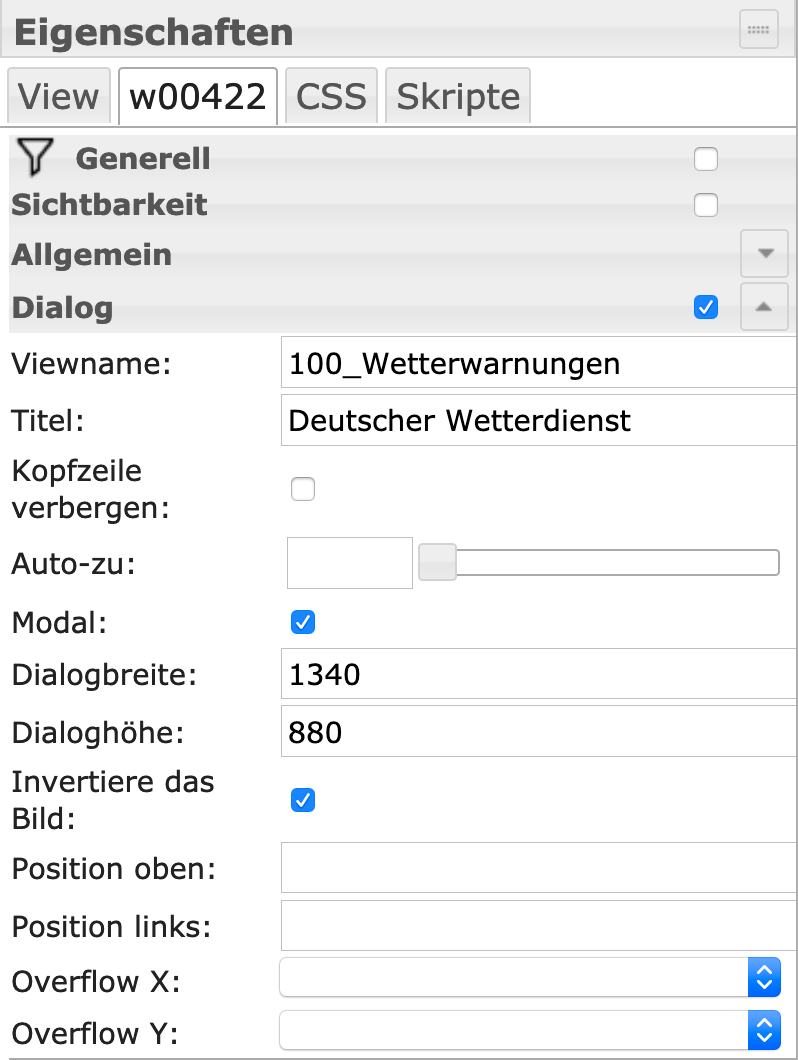Open the Overflow X dropdown
Screen dimensions: 798x1060
tap(530, 977)
